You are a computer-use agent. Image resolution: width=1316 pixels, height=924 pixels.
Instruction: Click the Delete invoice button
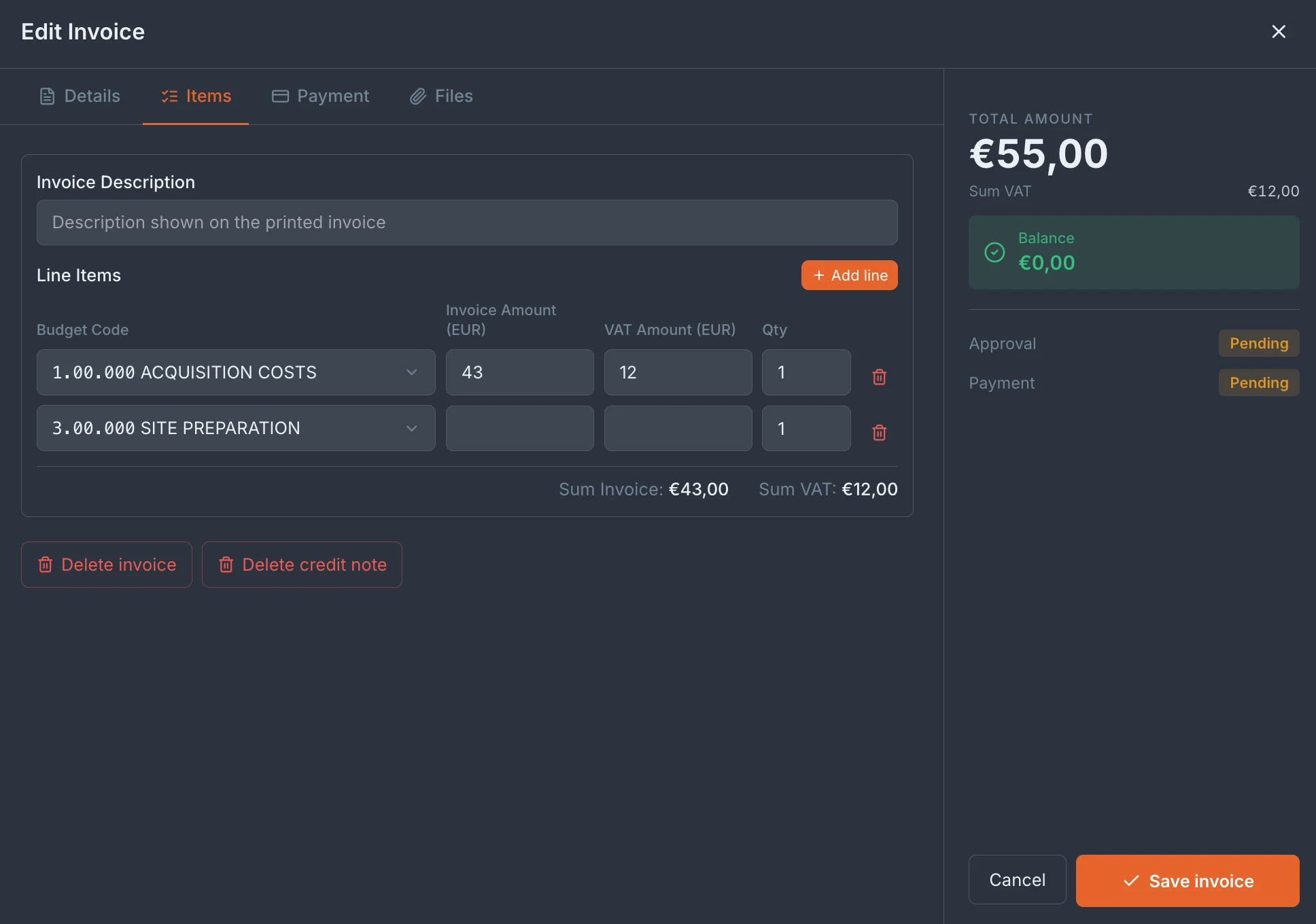(x=107, y=565)
